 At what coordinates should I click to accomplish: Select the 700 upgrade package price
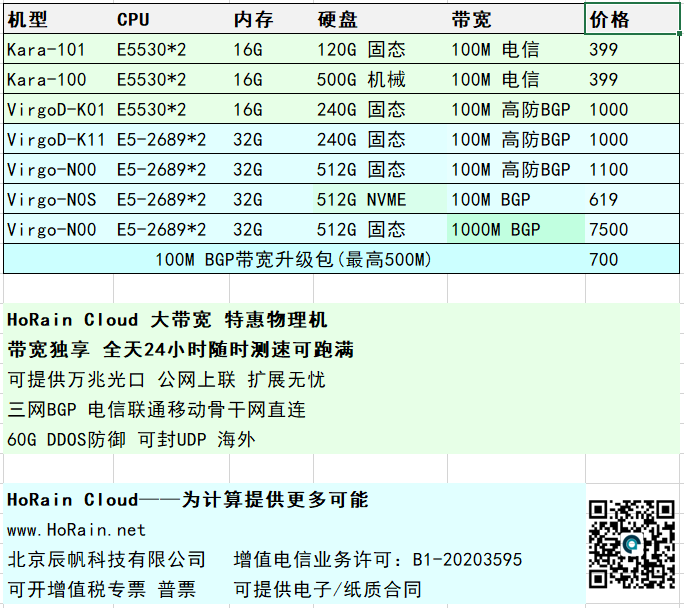(x=632, y=260)
